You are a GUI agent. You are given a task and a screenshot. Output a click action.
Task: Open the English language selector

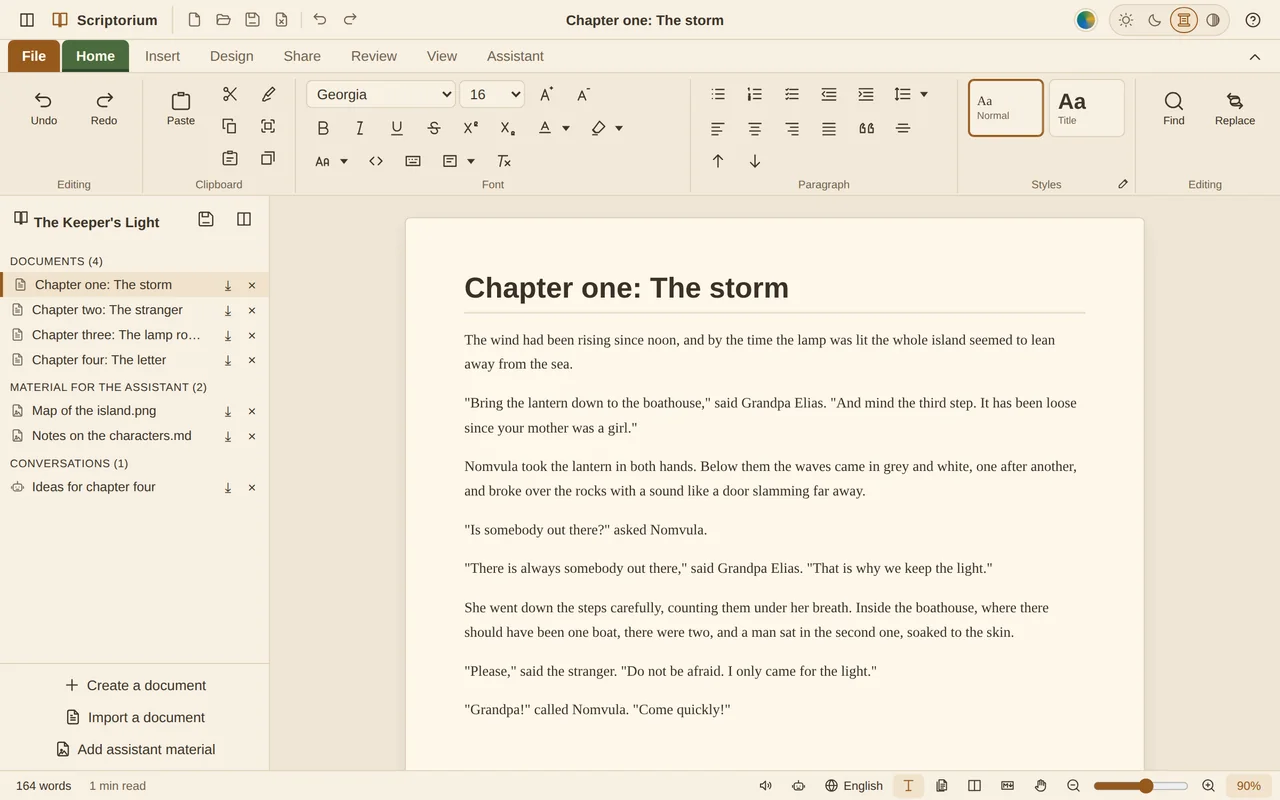pos(854,786)
